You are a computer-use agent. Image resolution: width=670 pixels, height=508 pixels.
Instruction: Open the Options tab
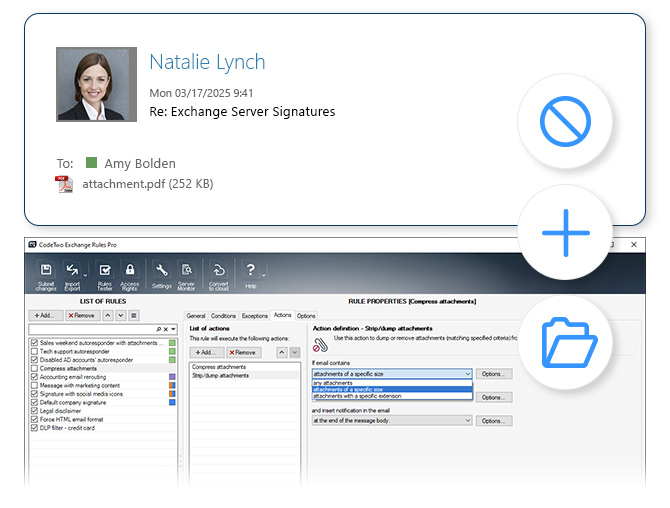306,316
